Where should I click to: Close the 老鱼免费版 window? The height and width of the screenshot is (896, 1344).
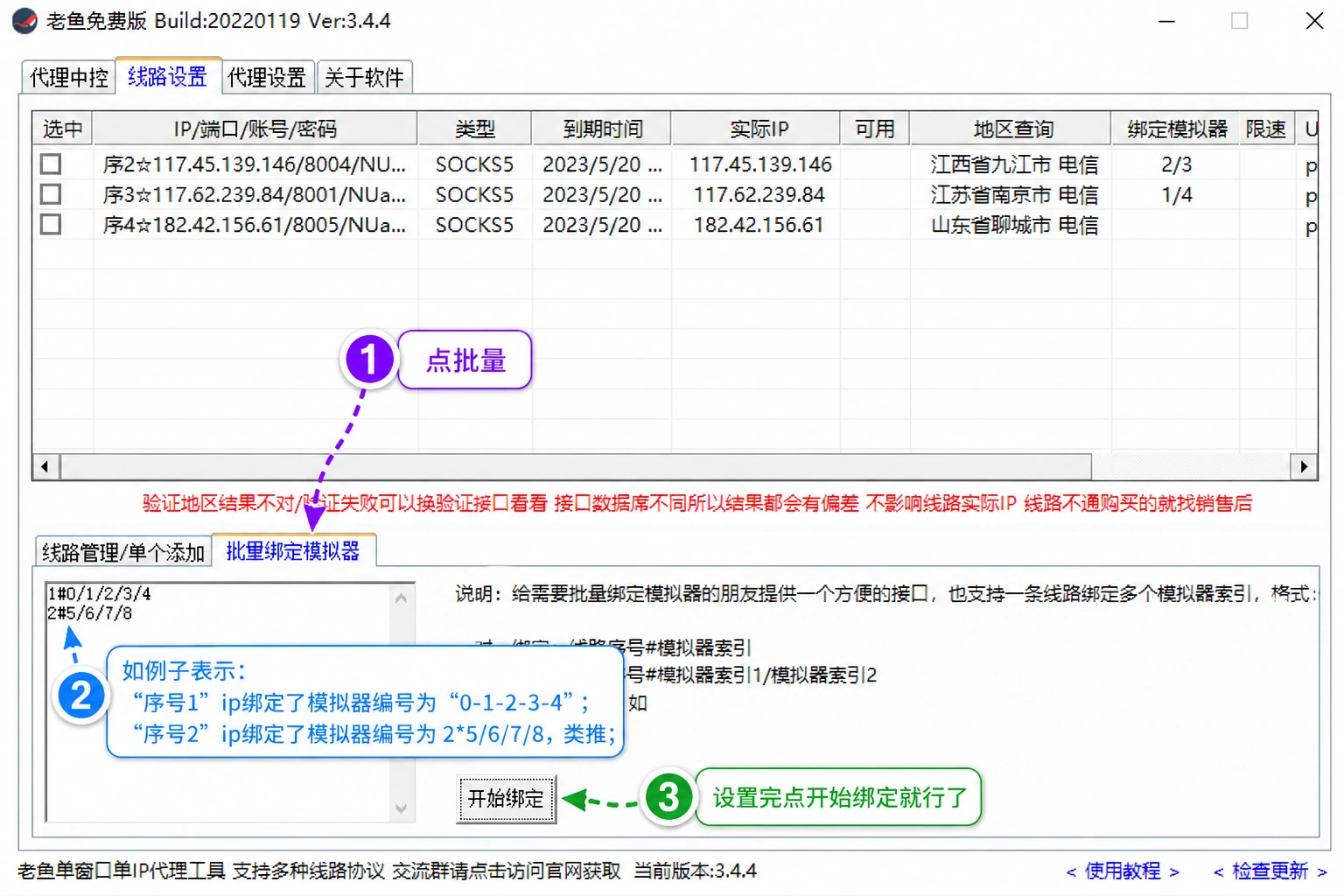coord(1314,21)
